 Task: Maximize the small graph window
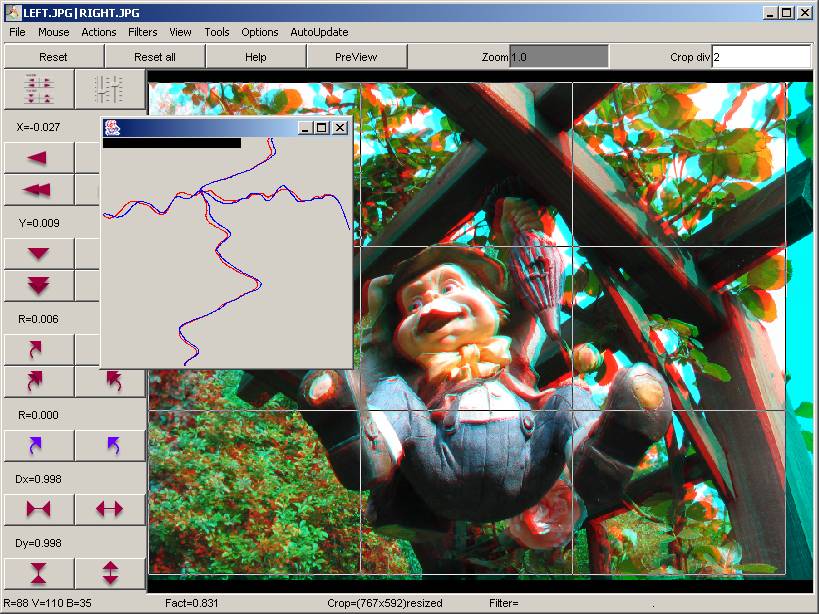322,127
